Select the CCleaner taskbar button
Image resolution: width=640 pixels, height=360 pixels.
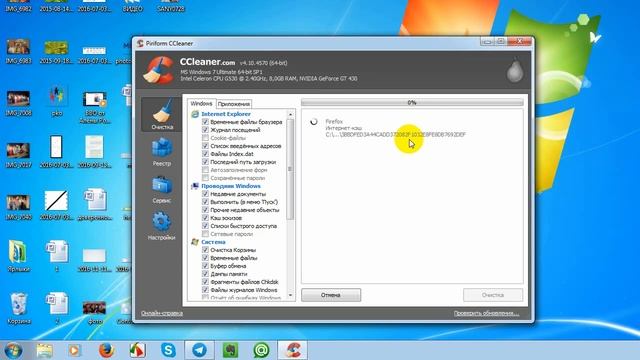pos(293,350)
